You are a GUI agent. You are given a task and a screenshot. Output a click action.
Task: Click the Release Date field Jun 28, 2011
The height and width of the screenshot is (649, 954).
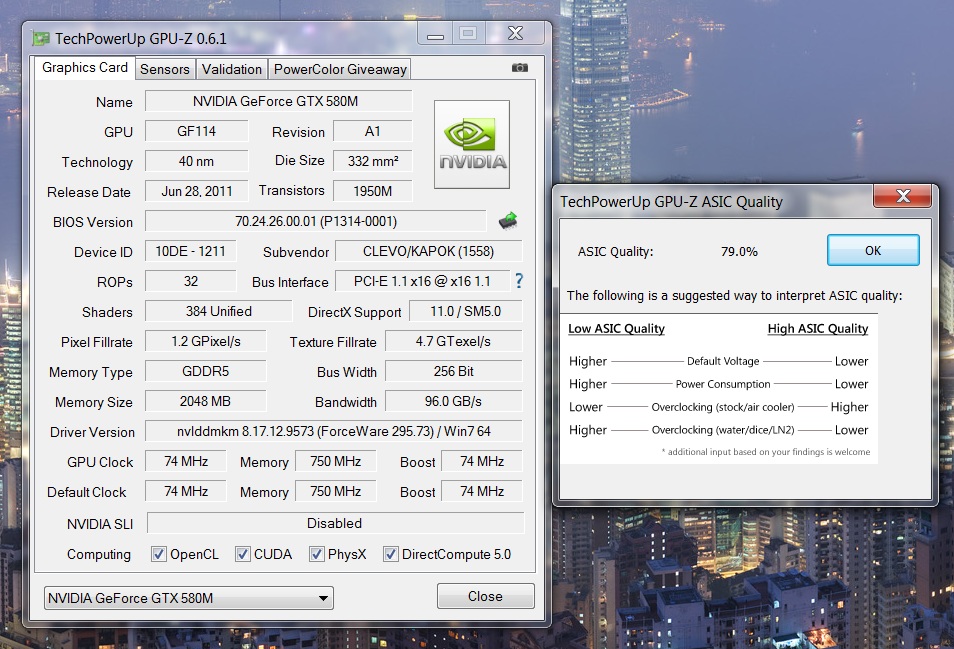(197, 191)
